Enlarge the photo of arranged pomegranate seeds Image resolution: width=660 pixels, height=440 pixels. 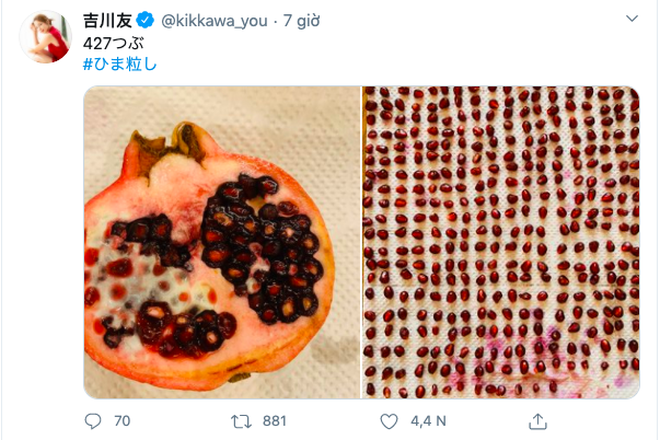(x=500, y=240)
